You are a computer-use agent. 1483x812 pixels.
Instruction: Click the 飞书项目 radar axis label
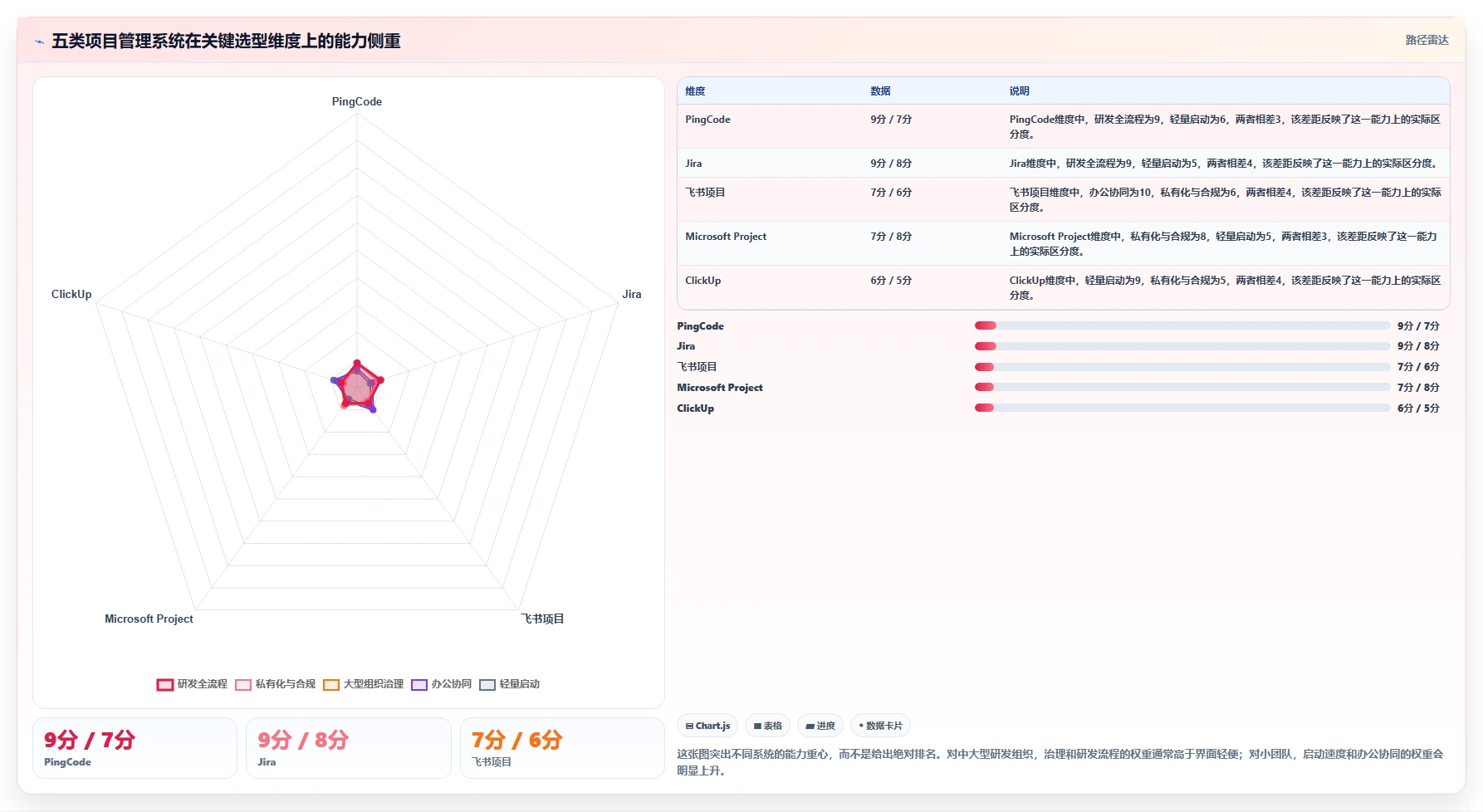542,619
